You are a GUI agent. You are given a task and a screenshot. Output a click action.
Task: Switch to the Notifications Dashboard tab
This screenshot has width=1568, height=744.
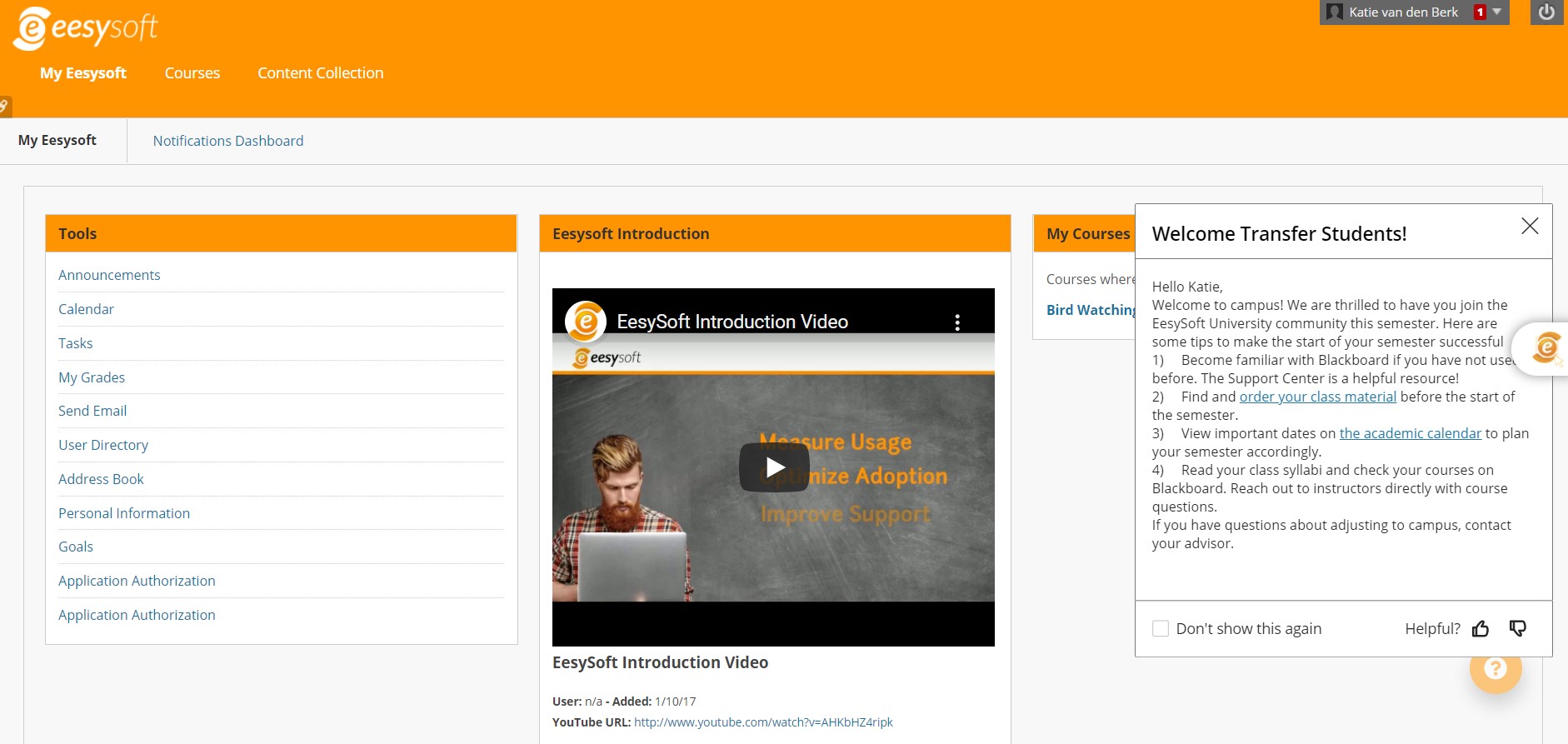tap(228, 141)
